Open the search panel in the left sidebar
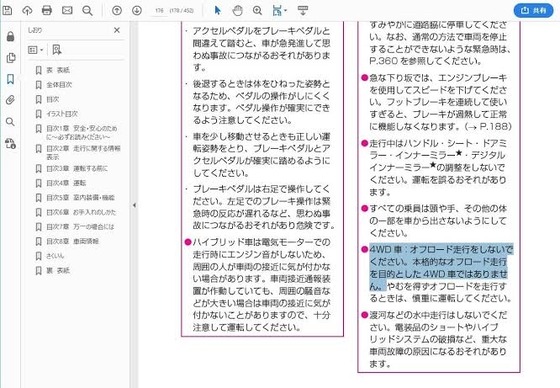 (x=10, y=122)
